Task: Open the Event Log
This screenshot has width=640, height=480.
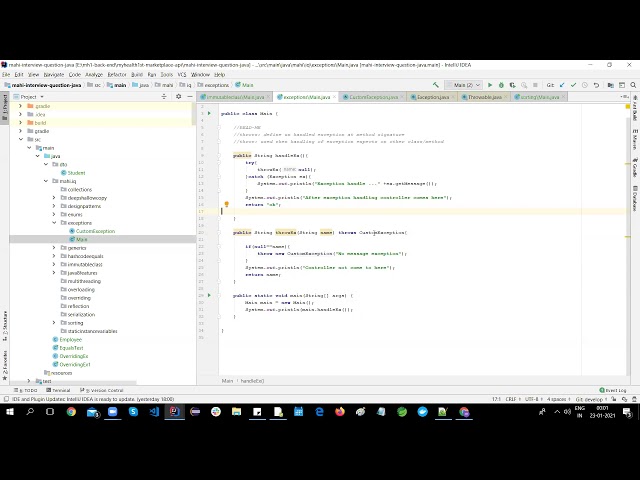Action: click(x=613, y=390)
